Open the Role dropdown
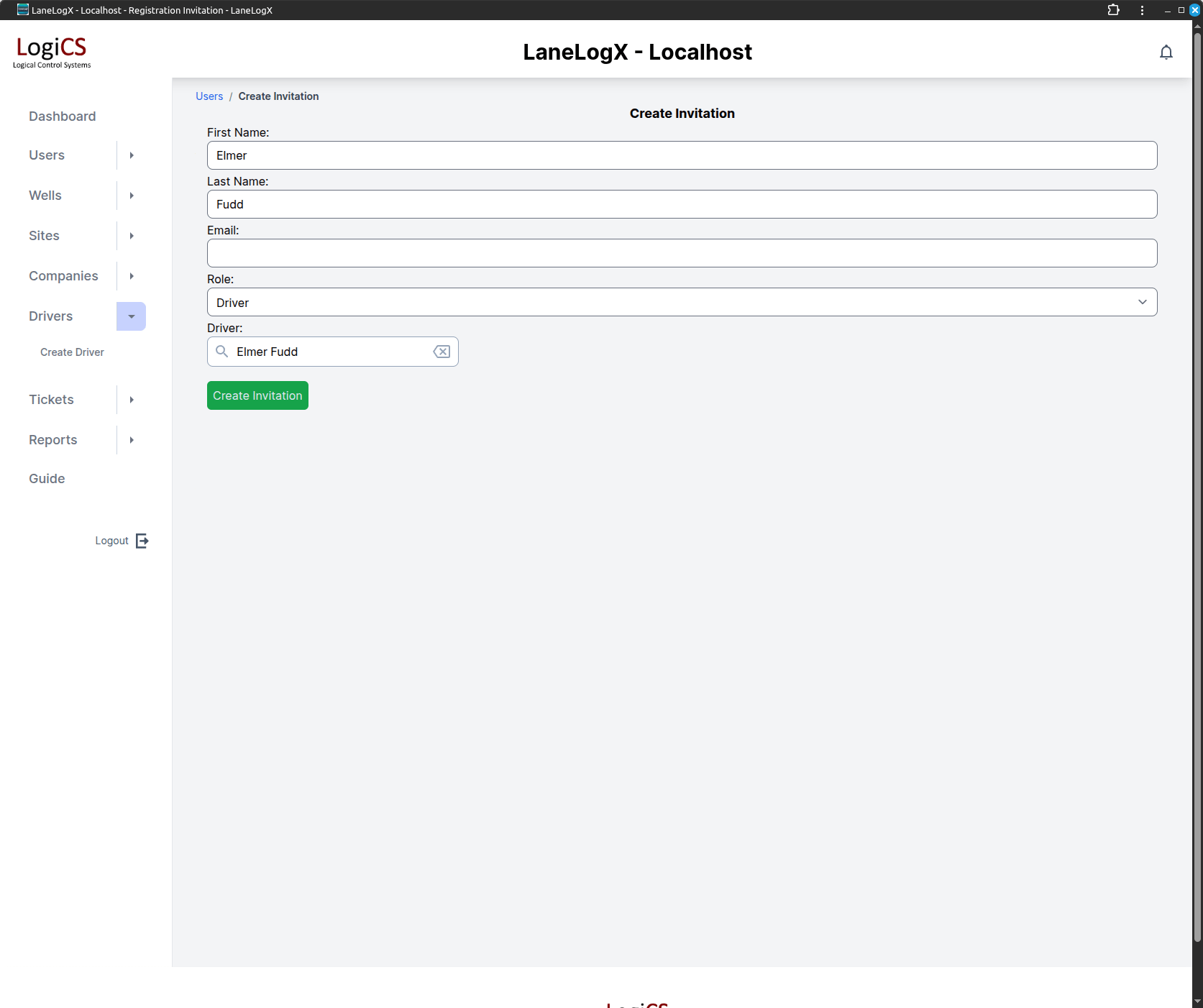Image resolution: width=1203 pixels, height=1008 pixels. [682, 302]
